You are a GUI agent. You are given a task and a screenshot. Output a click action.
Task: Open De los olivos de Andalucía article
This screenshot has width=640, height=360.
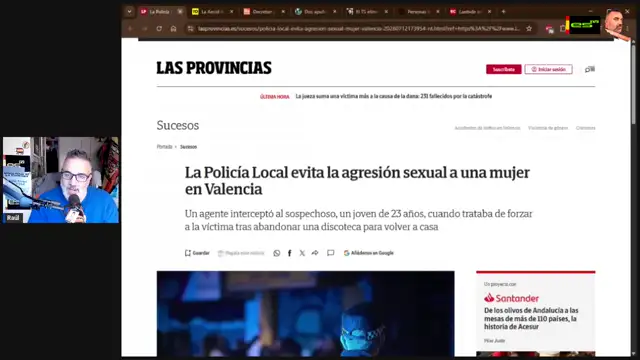click(x=531, y=318)
